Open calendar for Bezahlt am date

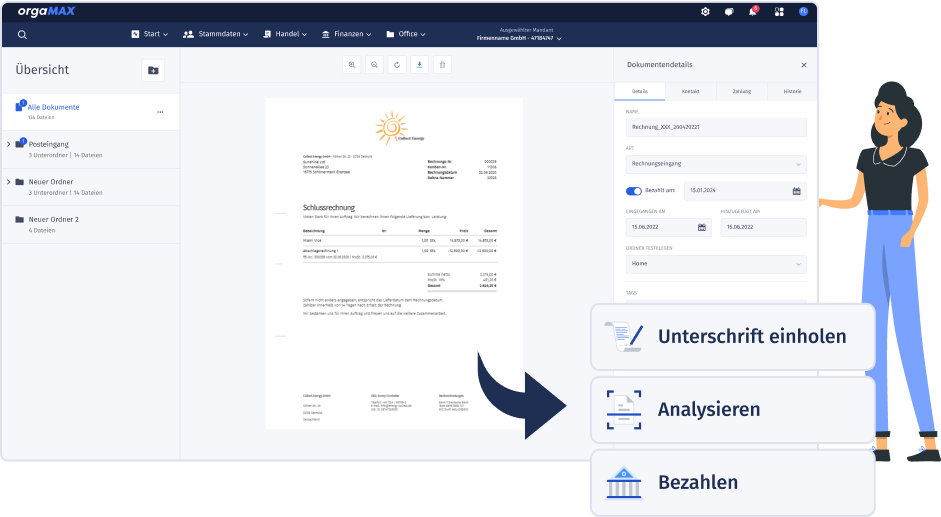coord(796,191)
